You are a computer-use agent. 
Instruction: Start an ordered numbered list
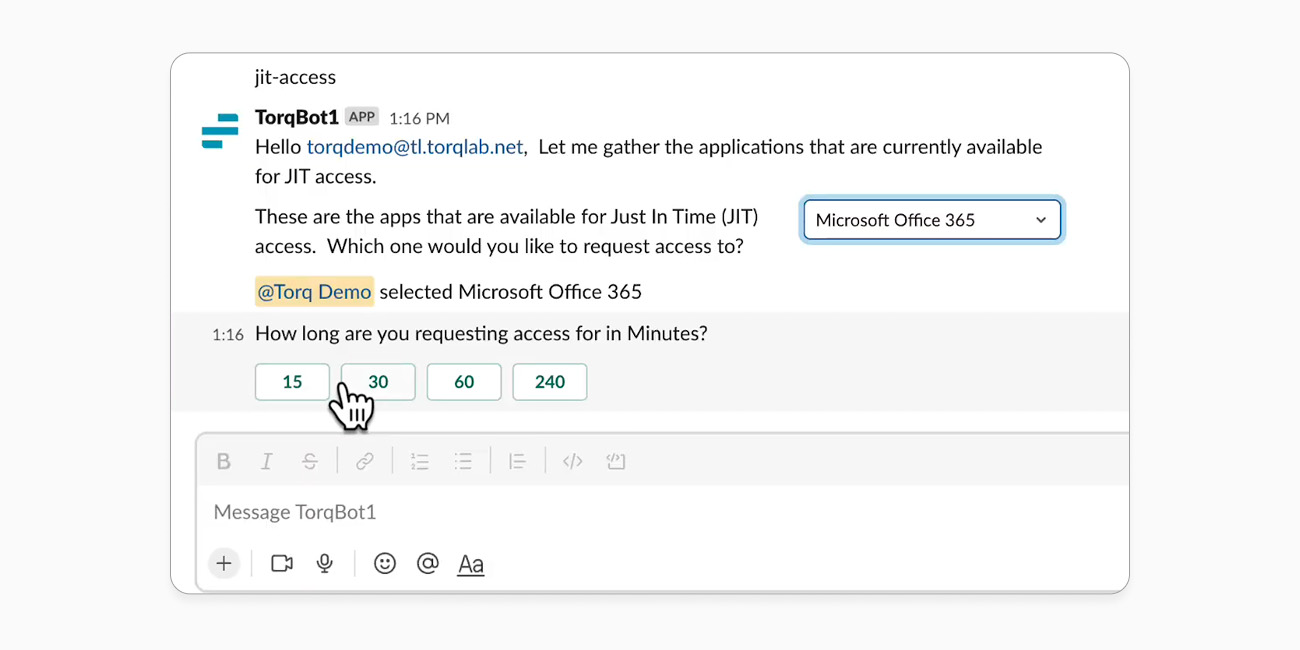point(420,461)
